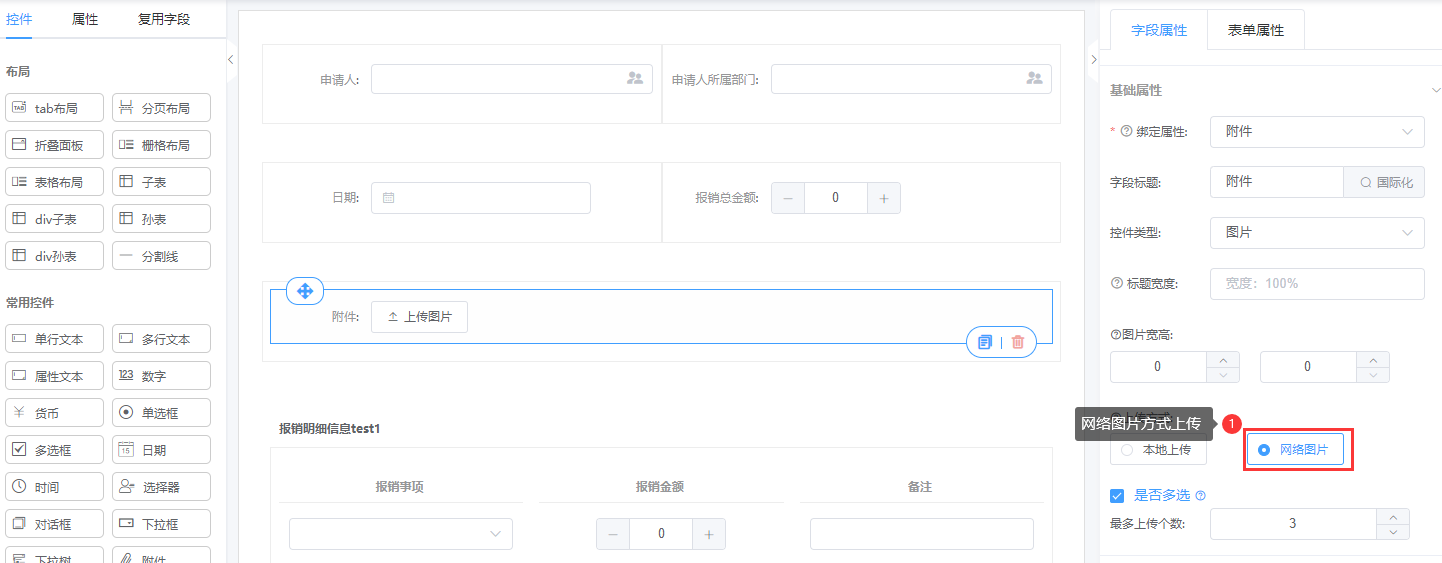
Task: Collapse the 基础属性 section
Action: (x=1435, y=90)
